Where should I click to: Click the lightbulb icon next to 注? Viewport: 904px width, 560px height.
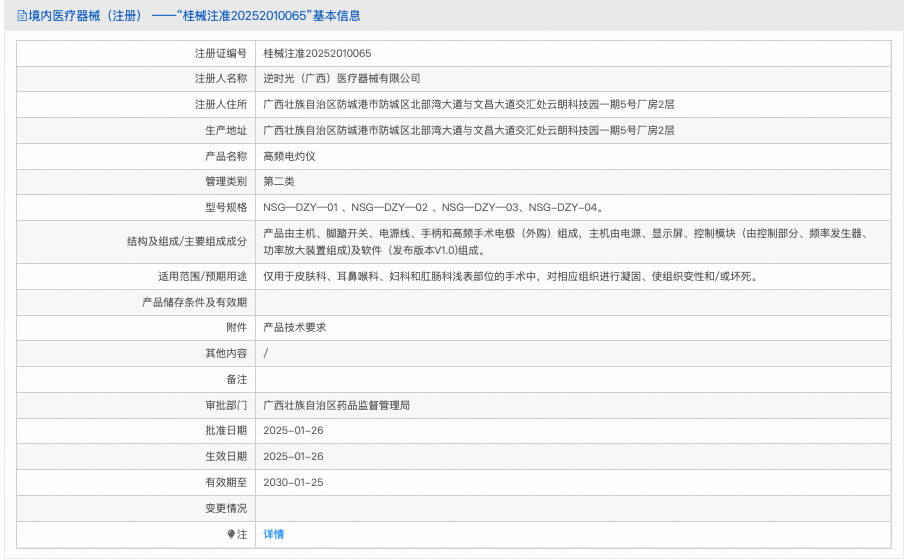[x=231, y=535]
